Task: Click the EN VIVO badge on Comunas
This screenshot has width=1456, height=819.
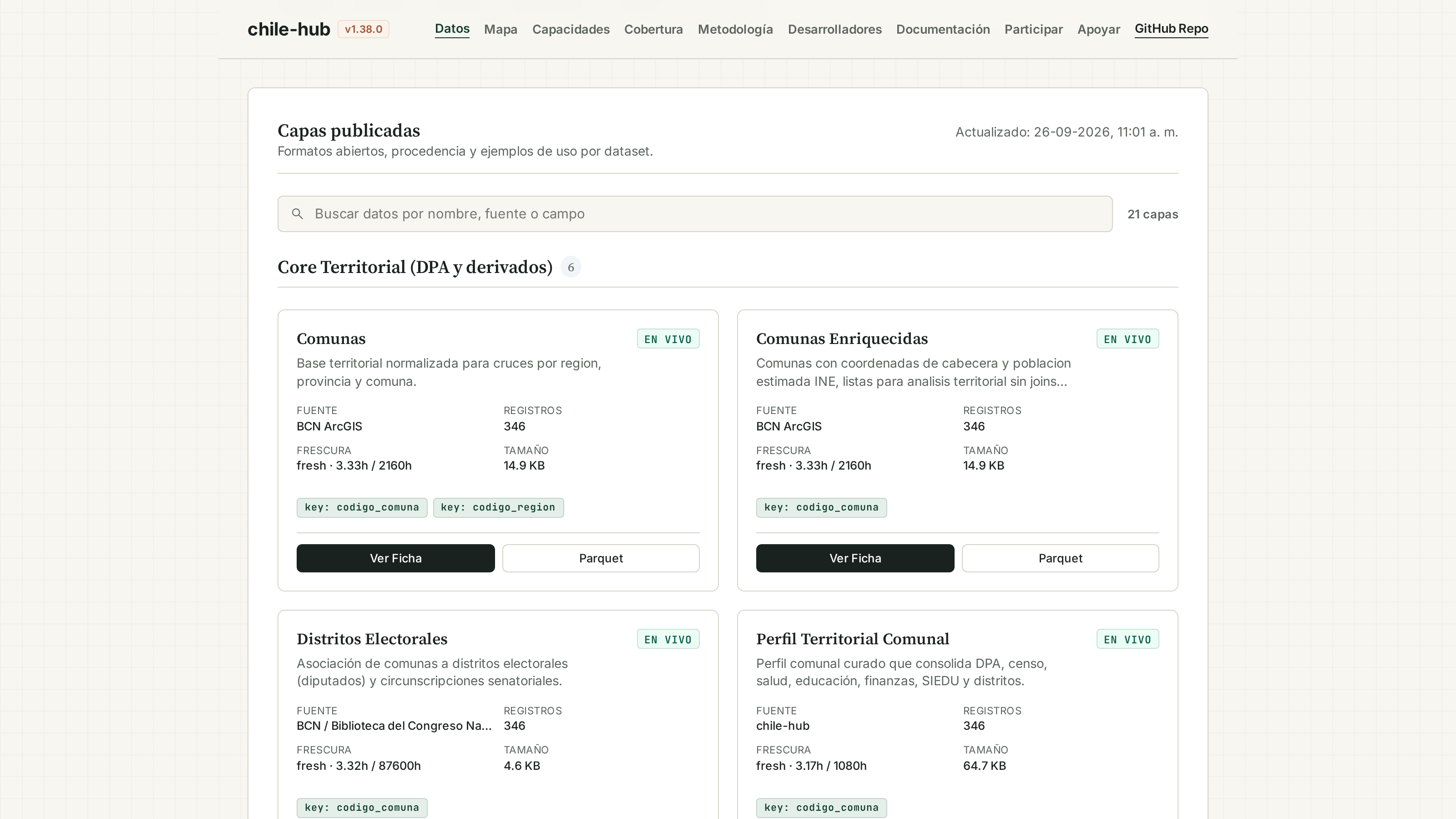Action: [668, 339]
